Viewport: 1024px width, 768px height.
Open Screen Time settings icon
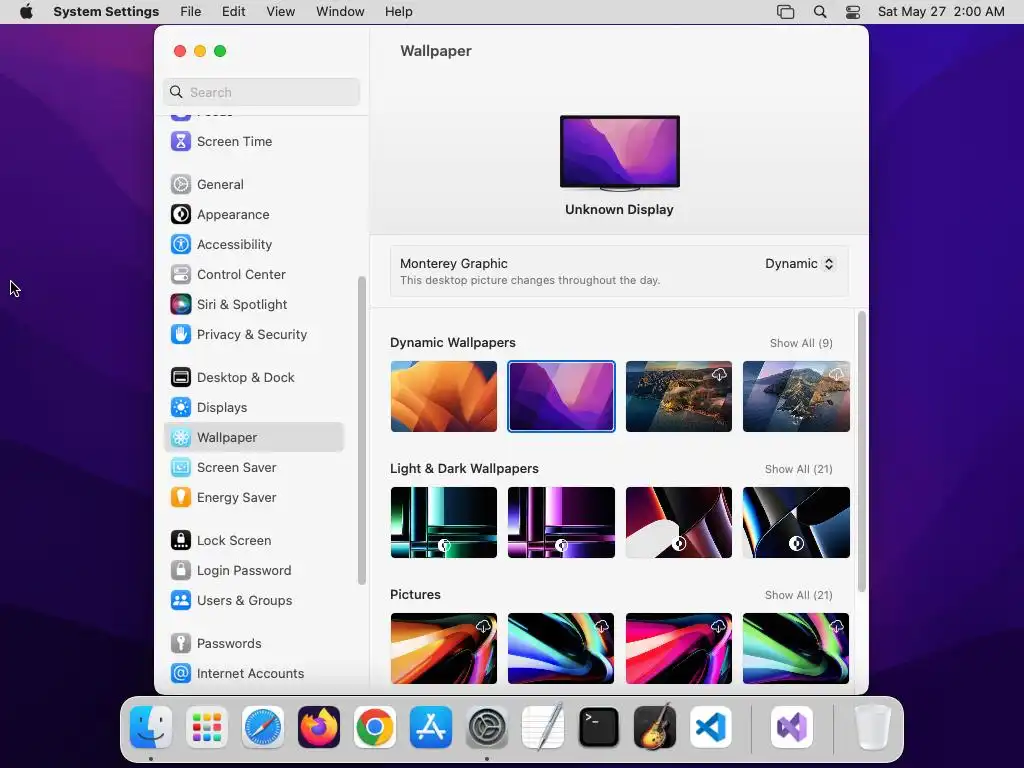coord(181,141)
